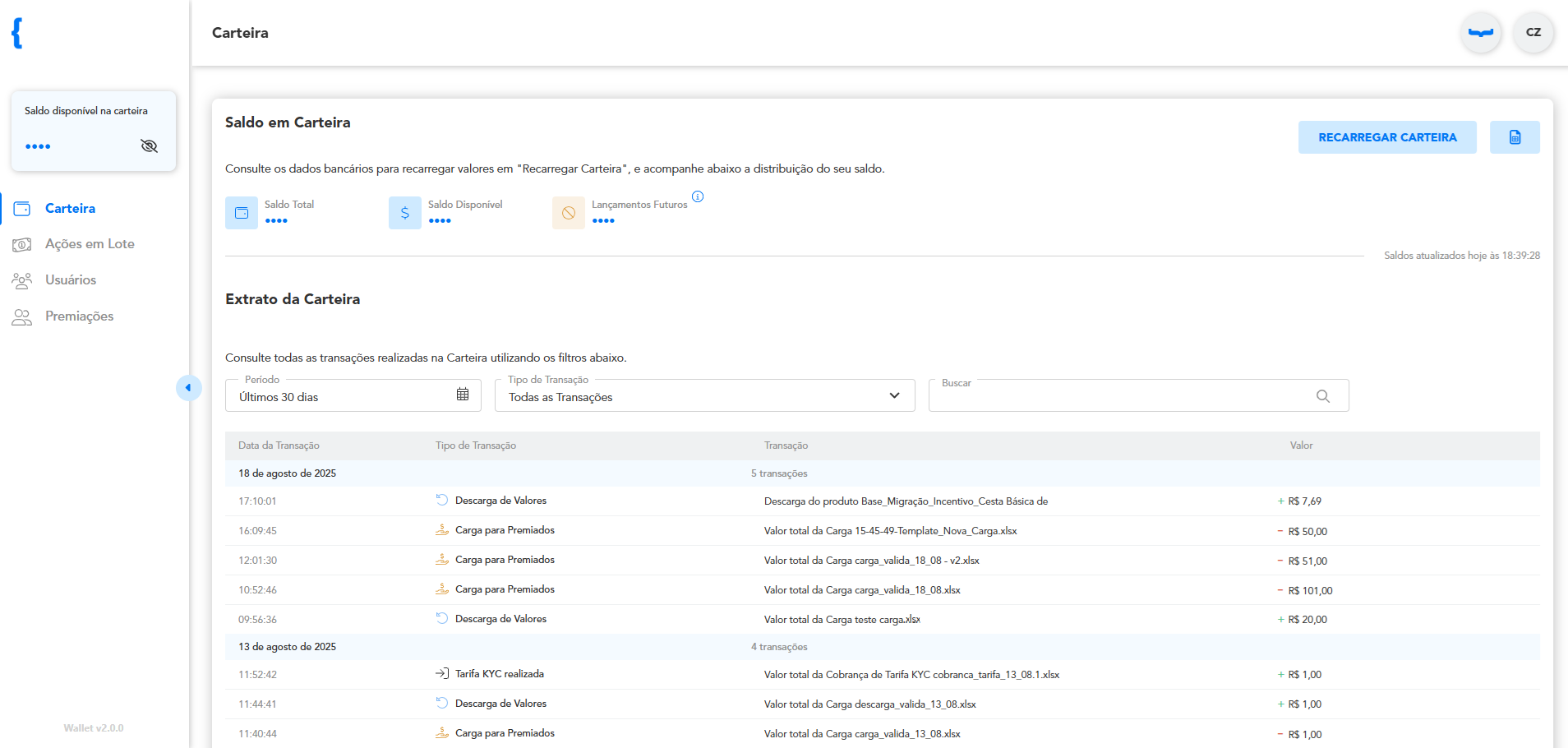Click the search magnifier icon
Viewport: 1568px width, 748px height.
[1323, 396]
